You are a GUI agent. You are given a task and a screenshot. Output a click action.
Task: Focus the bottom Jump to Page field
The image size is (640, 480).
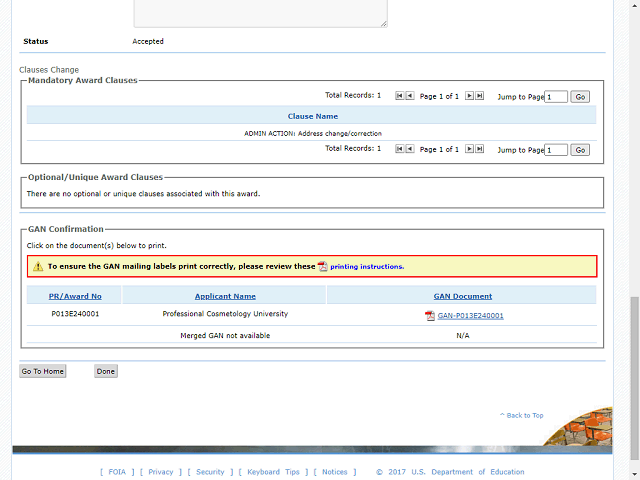point(556,150)
